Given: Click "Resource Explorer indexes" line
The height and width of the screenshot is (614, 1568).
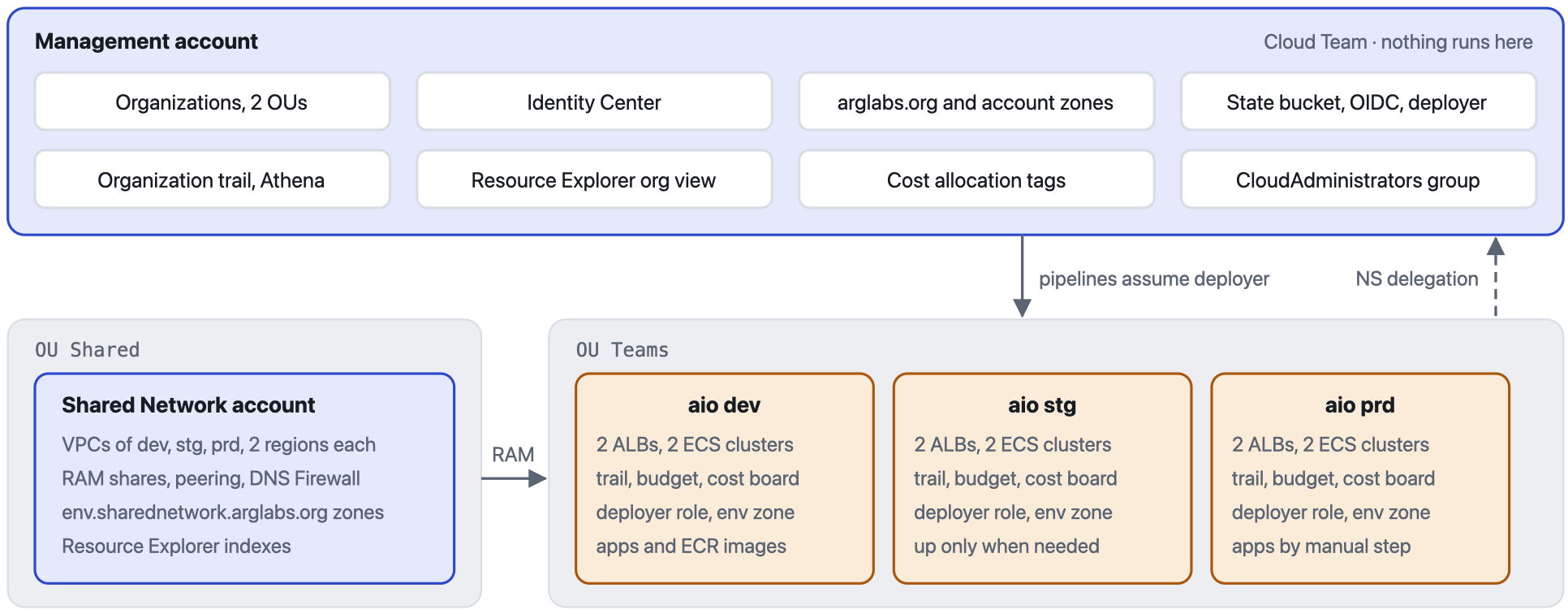Looking at the screenshot, I should tap(176, 546).
